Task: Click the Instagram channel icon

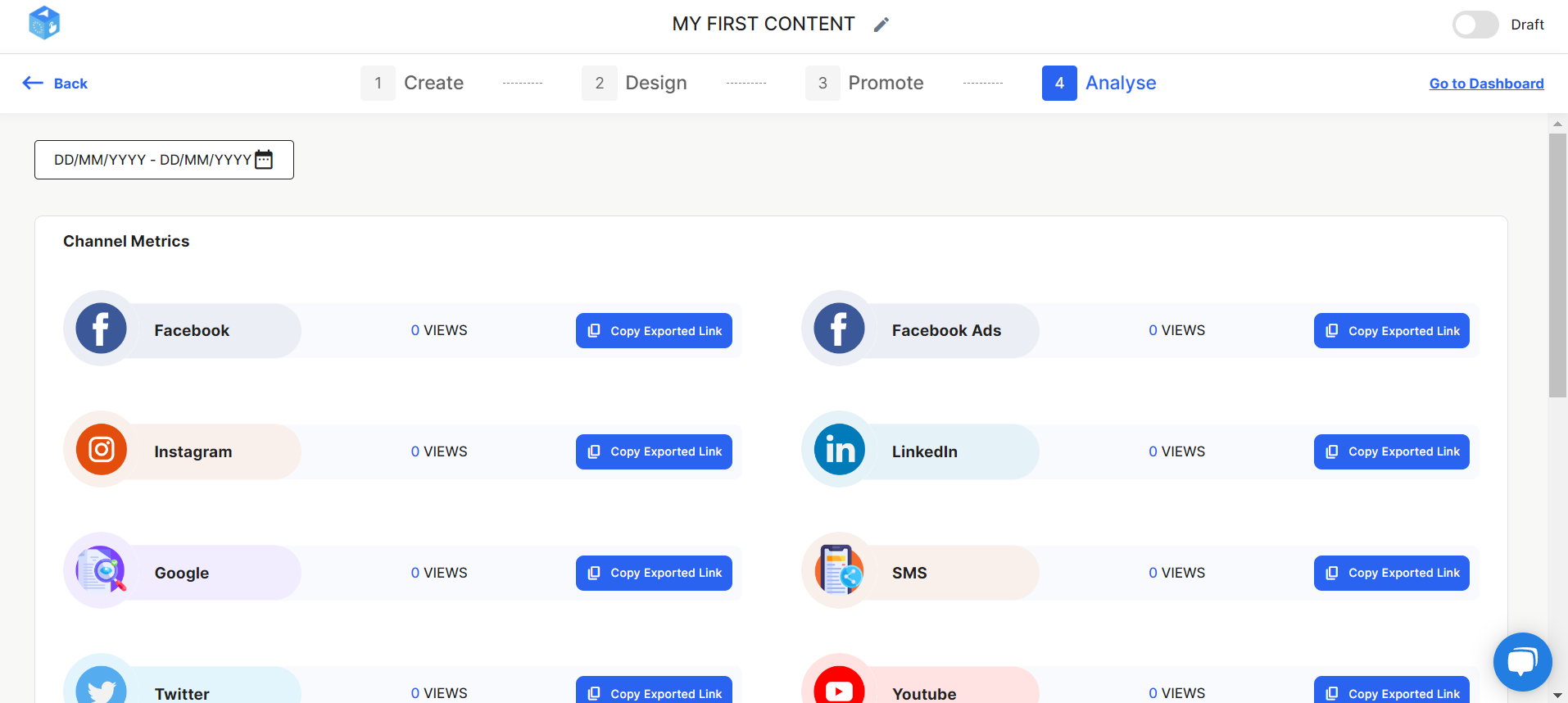Action: point(102,449)
